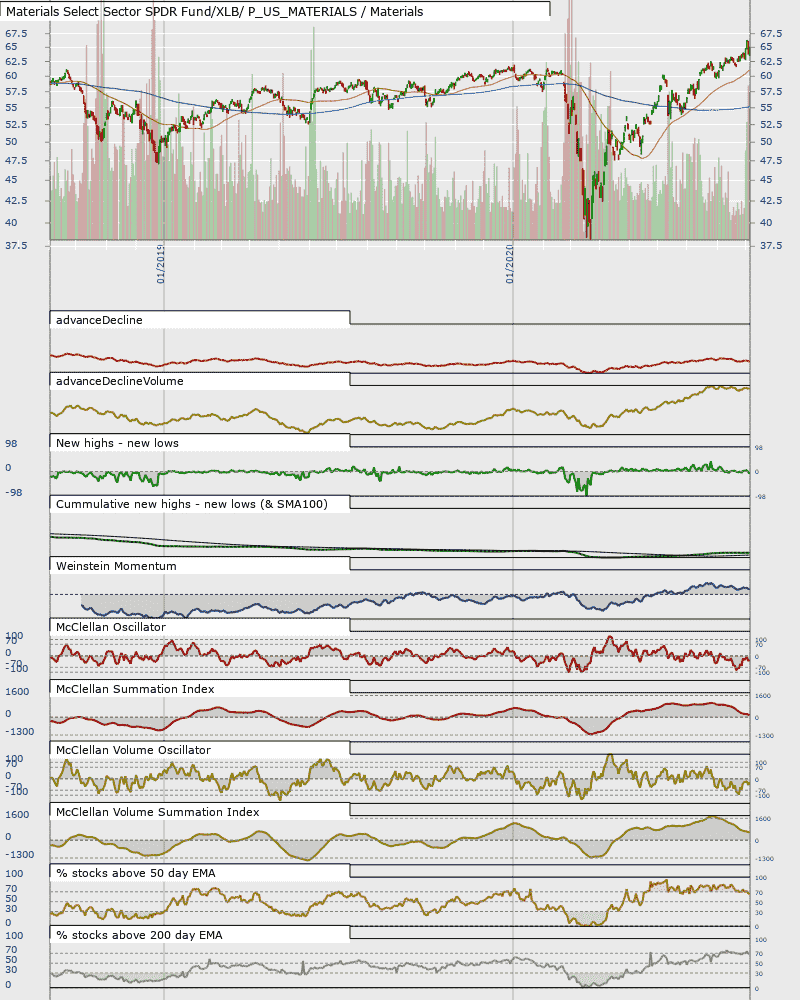Click the McClellan Summation Index label
The height and width of the screenshot is (1000, 800).
(x=135, y=689)
